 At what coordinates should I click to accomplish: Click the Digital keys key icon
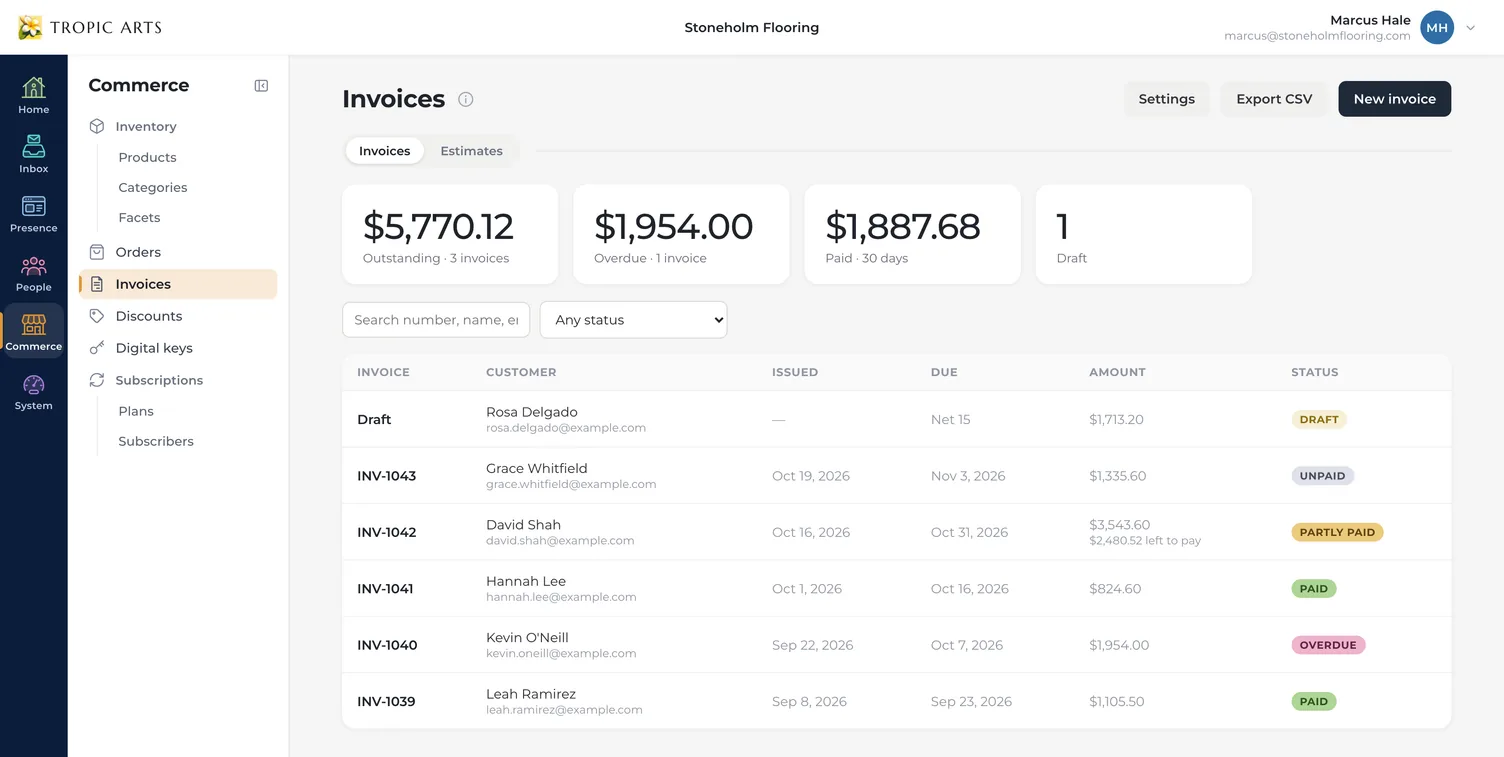coord(97,348)
